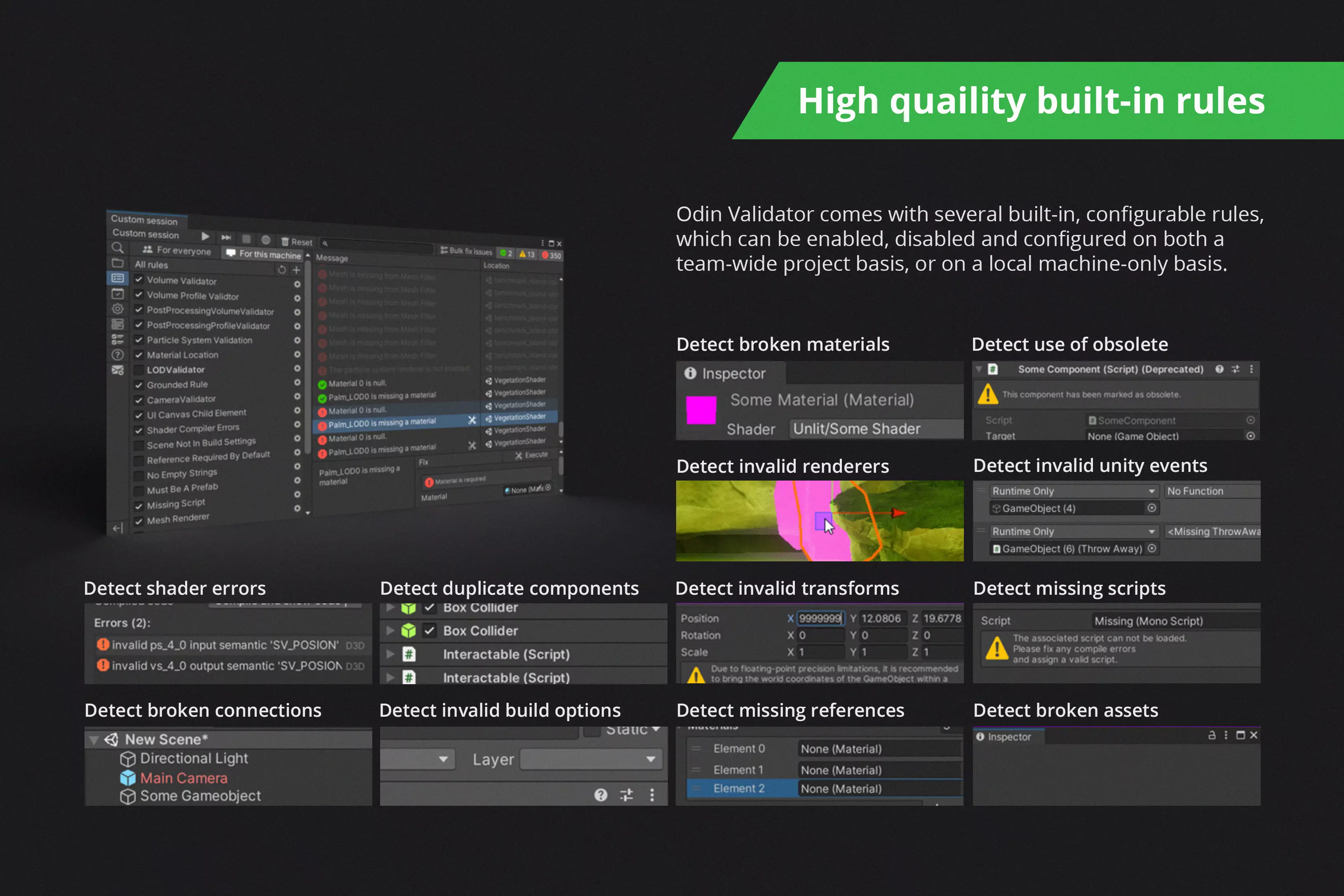Viewport: 1344px width, 896px height.
Task: Collapse the Some Component foldout triangle
Action: pyautogui.click(x=979, y=369)
